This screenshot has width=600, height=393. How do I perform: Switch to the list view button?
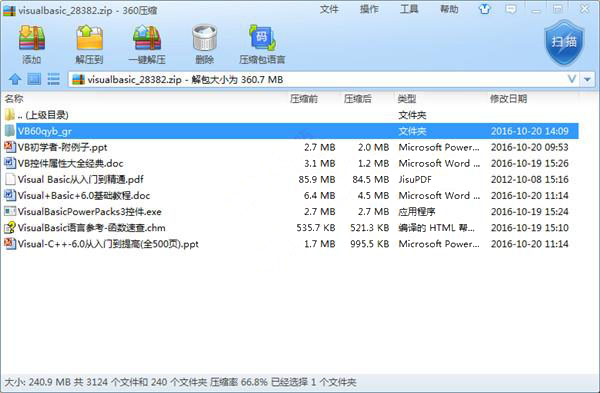tap(54, 79)
